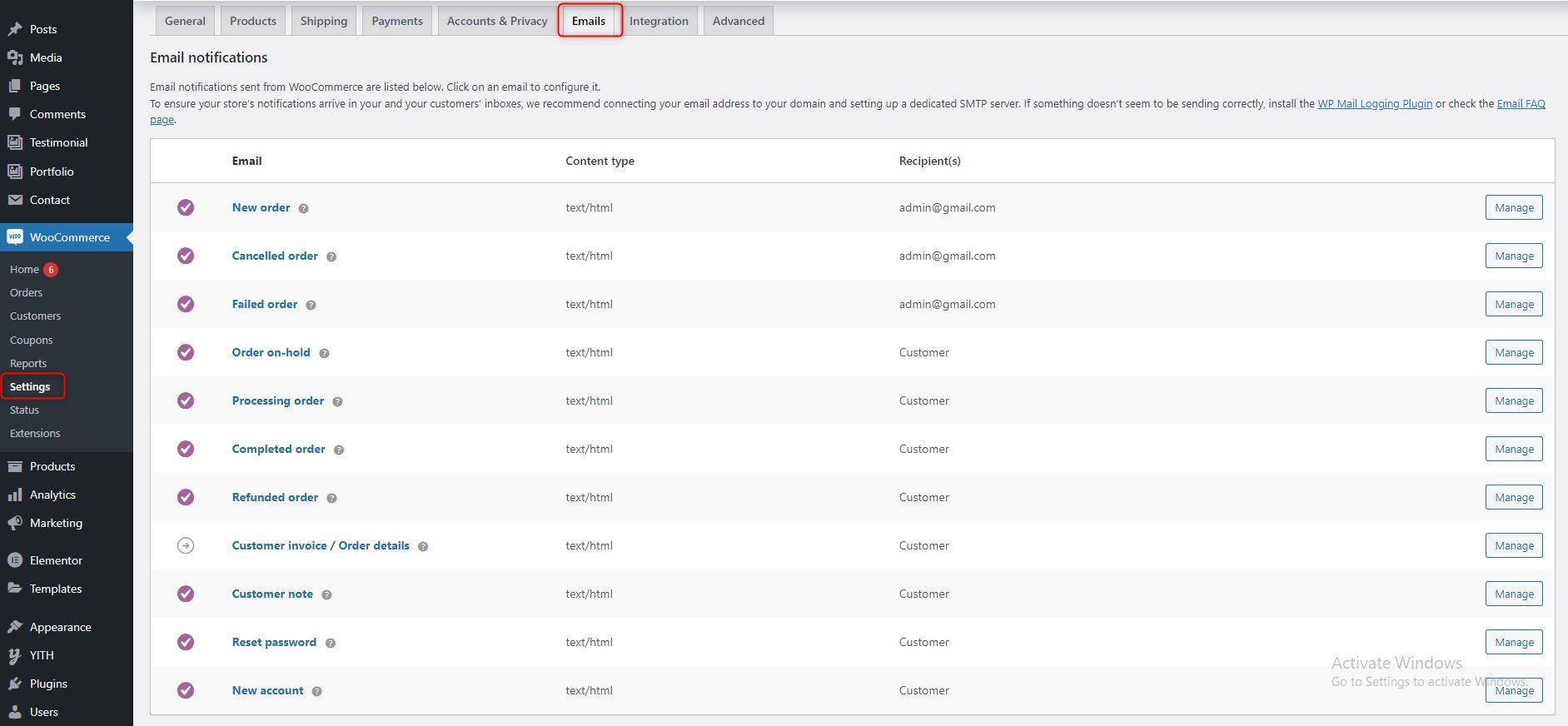Open WooCommerce Customers submenu
The width and height of the screenshot is (1568, 726).
[35, 316]
